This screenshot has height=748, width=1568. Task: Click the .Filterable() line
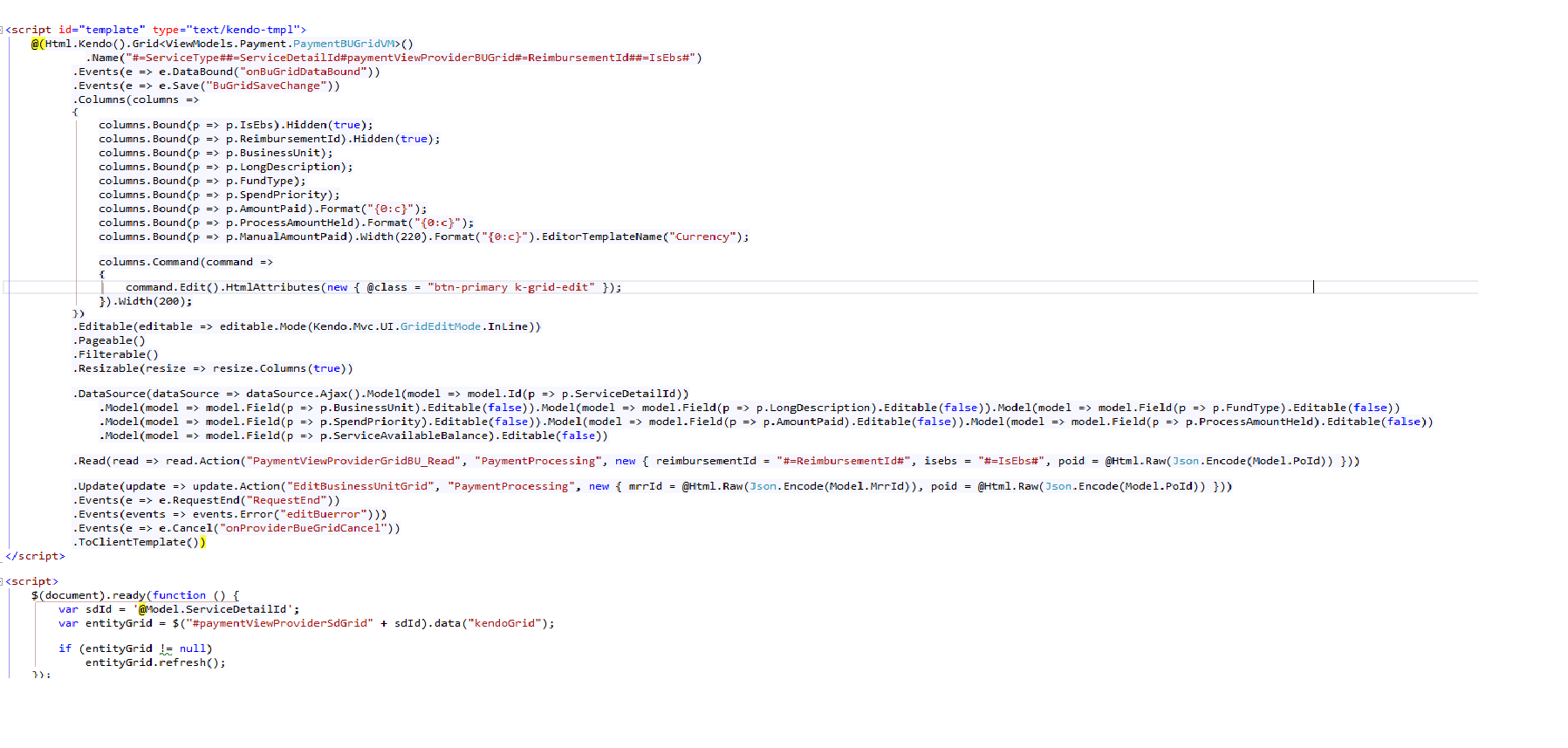116,354
